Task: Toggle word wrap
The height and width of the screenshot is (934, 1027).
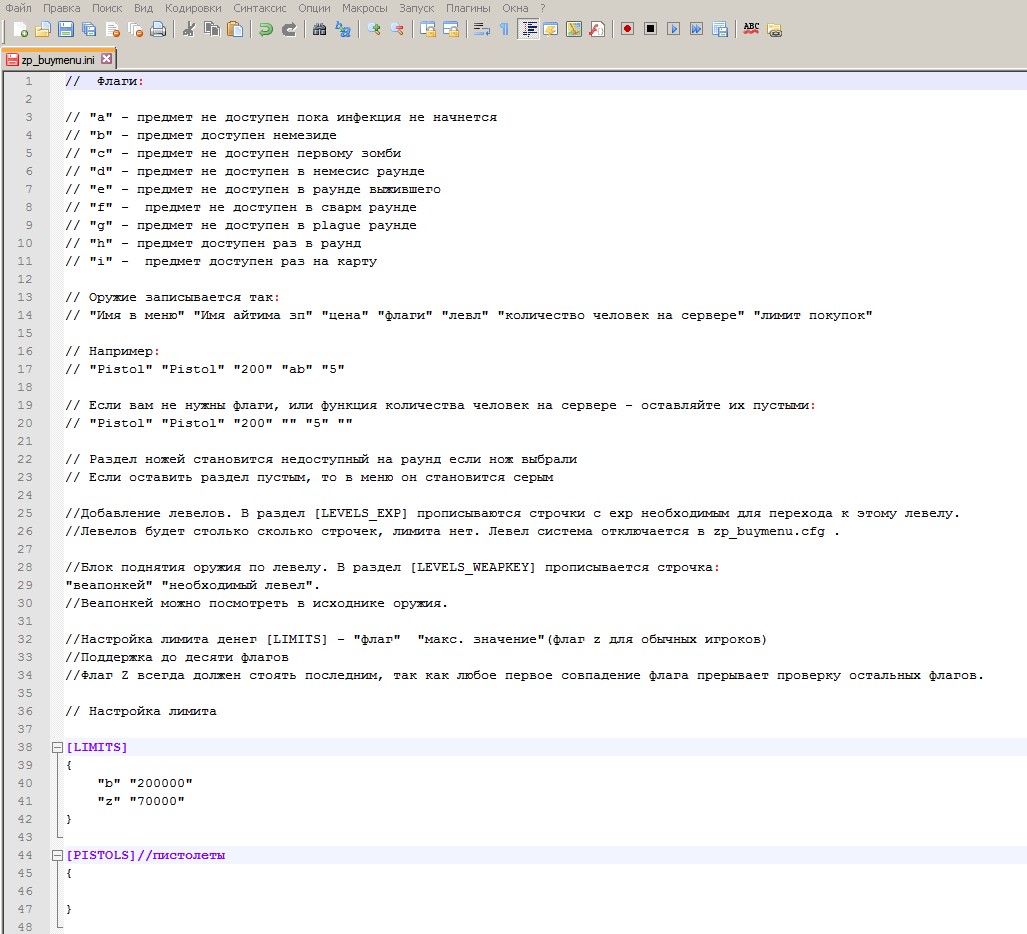Action: (x=481, y=29)
